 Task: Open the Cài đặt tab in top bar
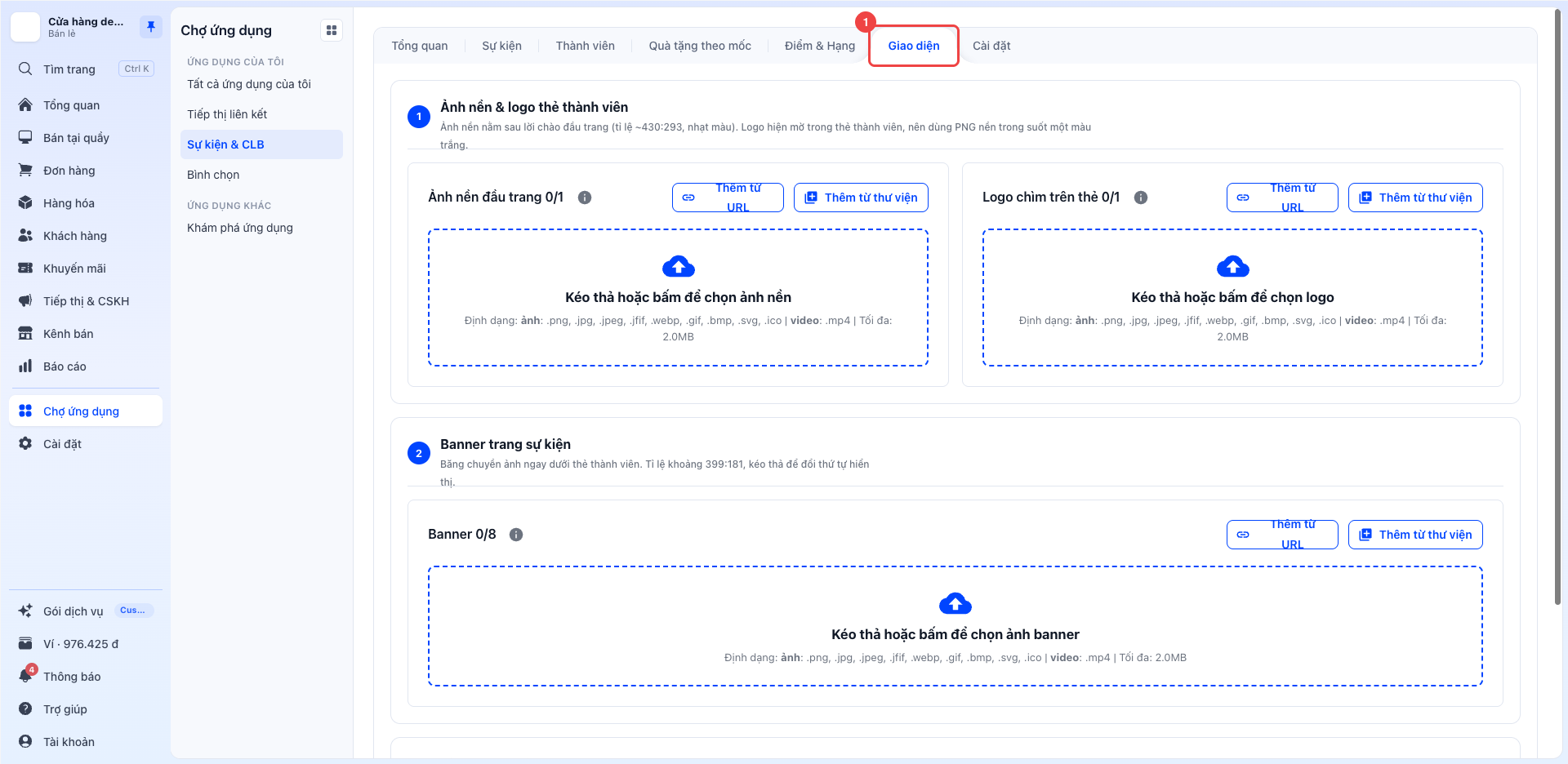(991, 46)
